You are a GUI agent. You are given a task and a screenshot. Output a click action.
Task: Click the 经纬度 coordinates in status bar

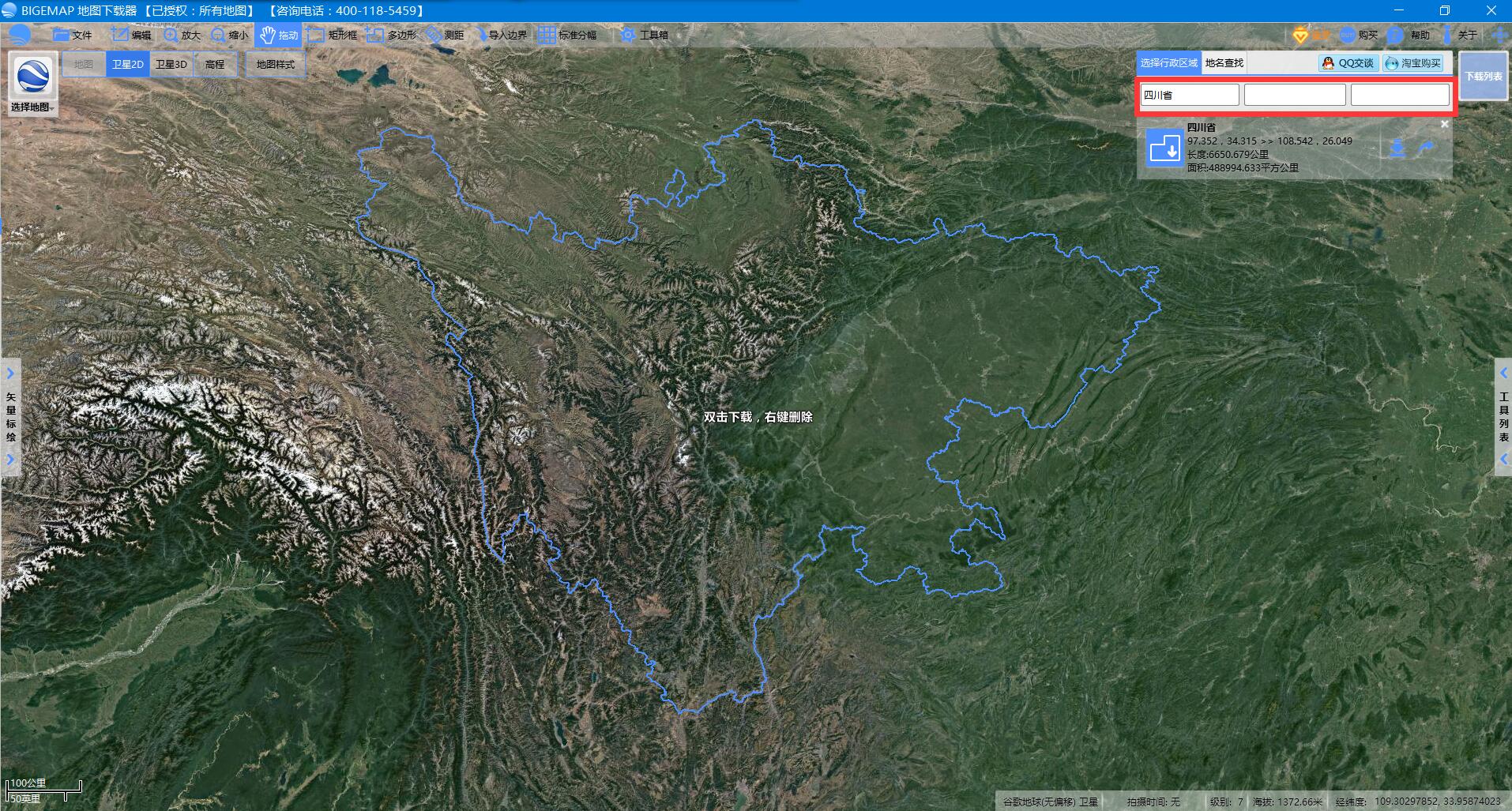[x=1418, y=802]
